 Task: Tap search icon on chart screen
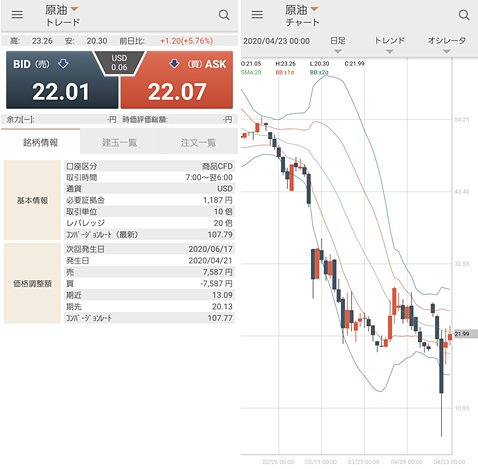point(464,15)
